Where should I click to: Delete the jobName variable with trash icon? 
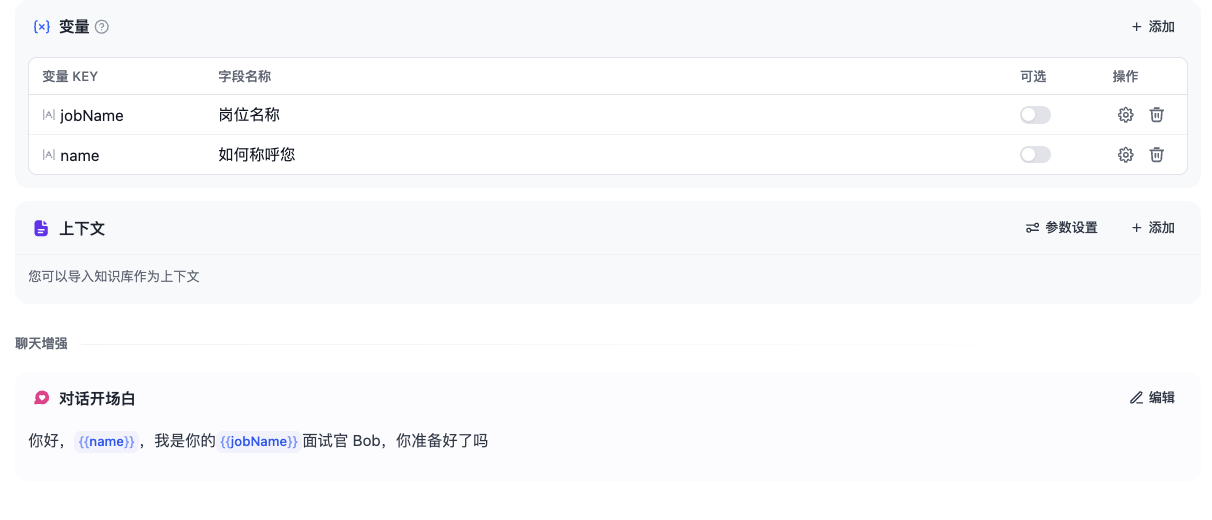1156,115
